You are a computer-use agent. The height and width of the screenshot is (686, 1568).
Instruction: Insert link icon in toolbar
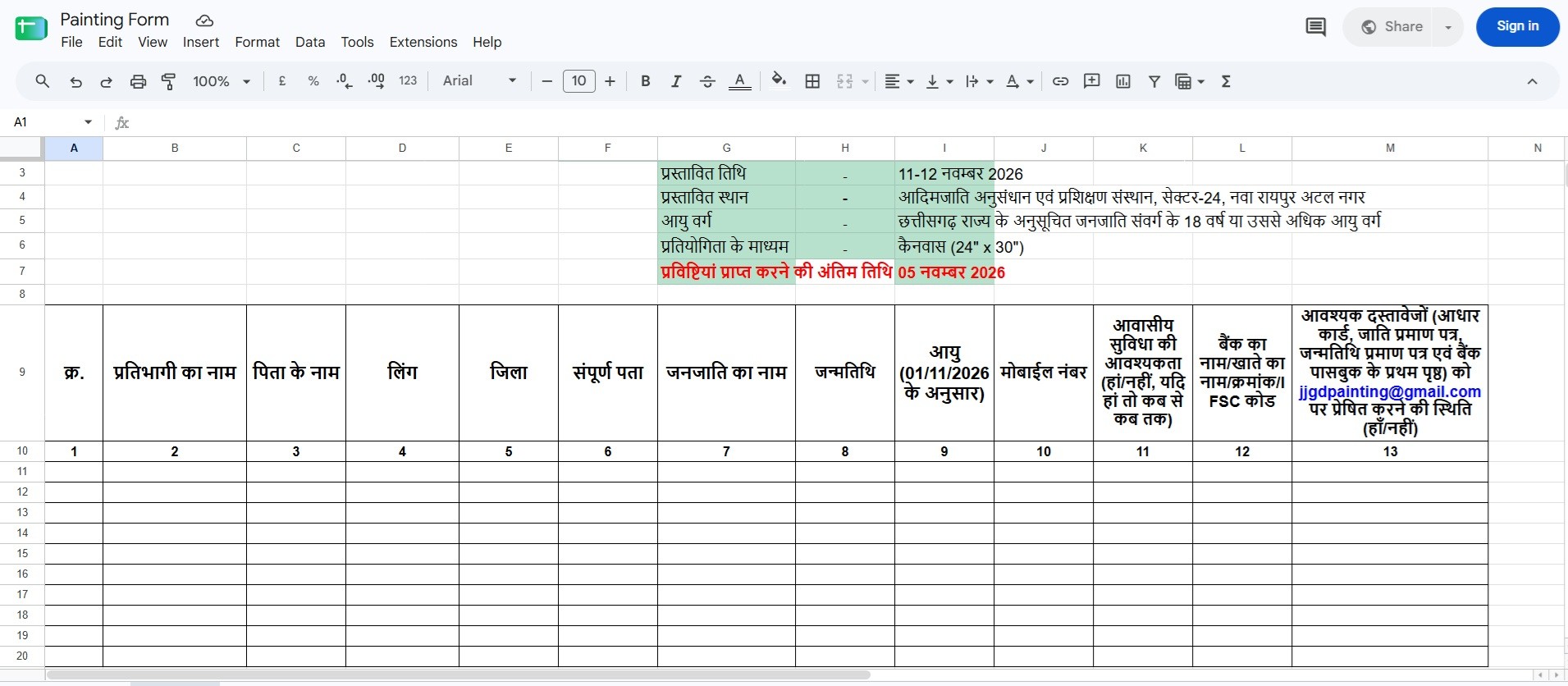click(1060, 81)
